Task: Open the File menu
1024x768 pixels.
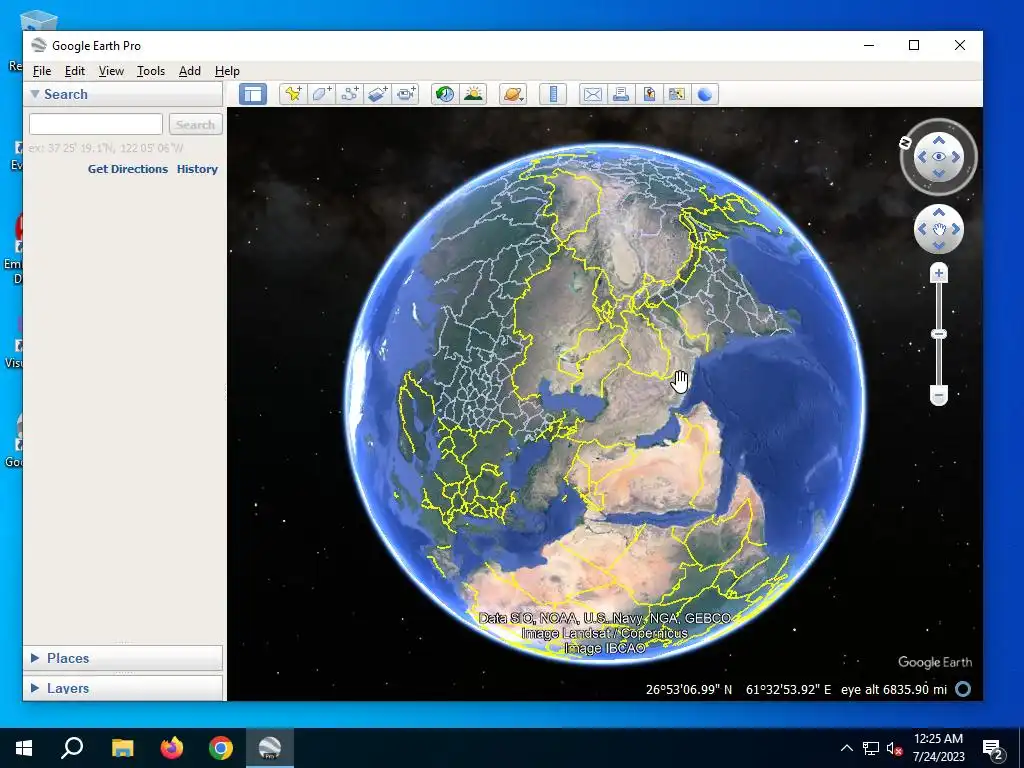Action: point(42,71)
